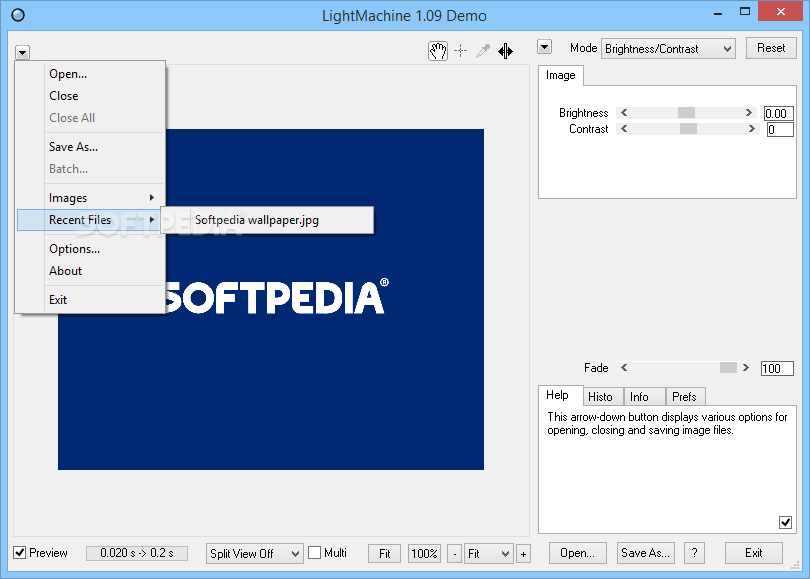Minimize the LightMachine window
The width and height of the screenshot is (810, 579).
(x=718, y=12)
